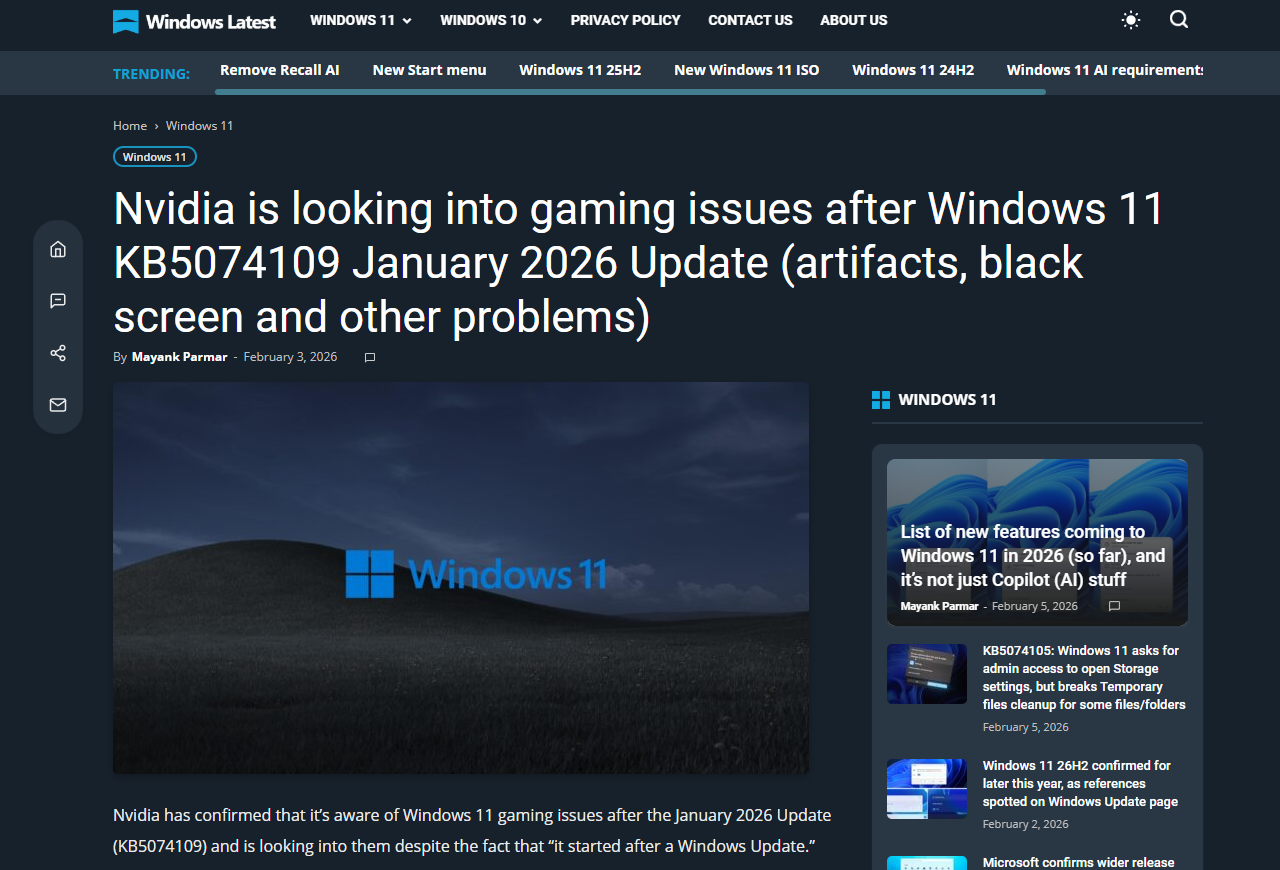Open Microsoft confirms wider release article

[1079, 862]
